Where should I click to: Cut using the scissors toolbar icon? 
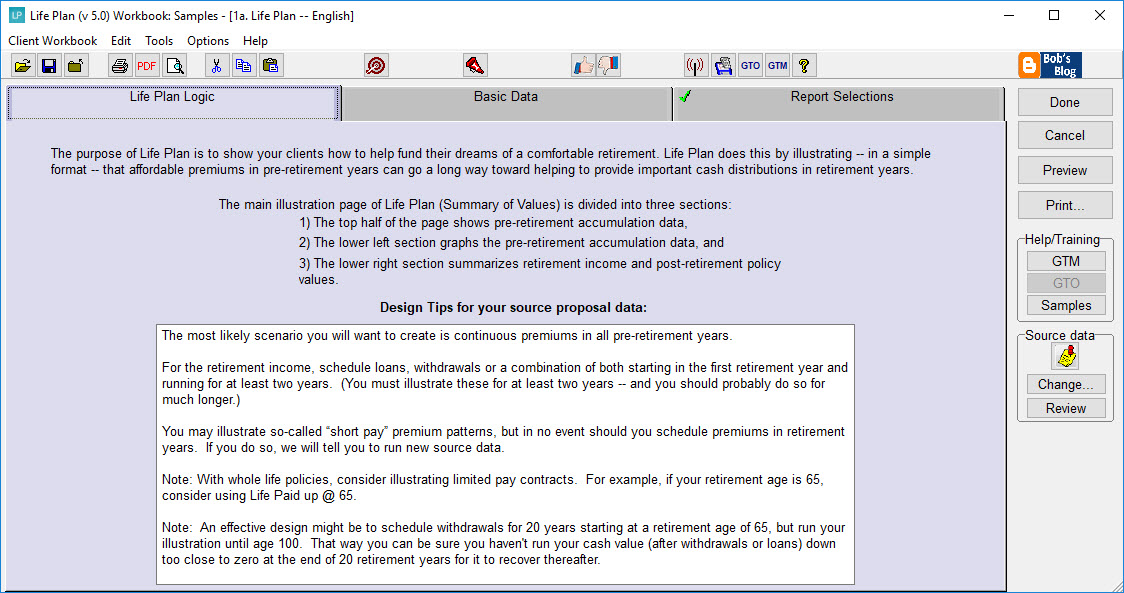pyautogui.click(x=217, y=64)
